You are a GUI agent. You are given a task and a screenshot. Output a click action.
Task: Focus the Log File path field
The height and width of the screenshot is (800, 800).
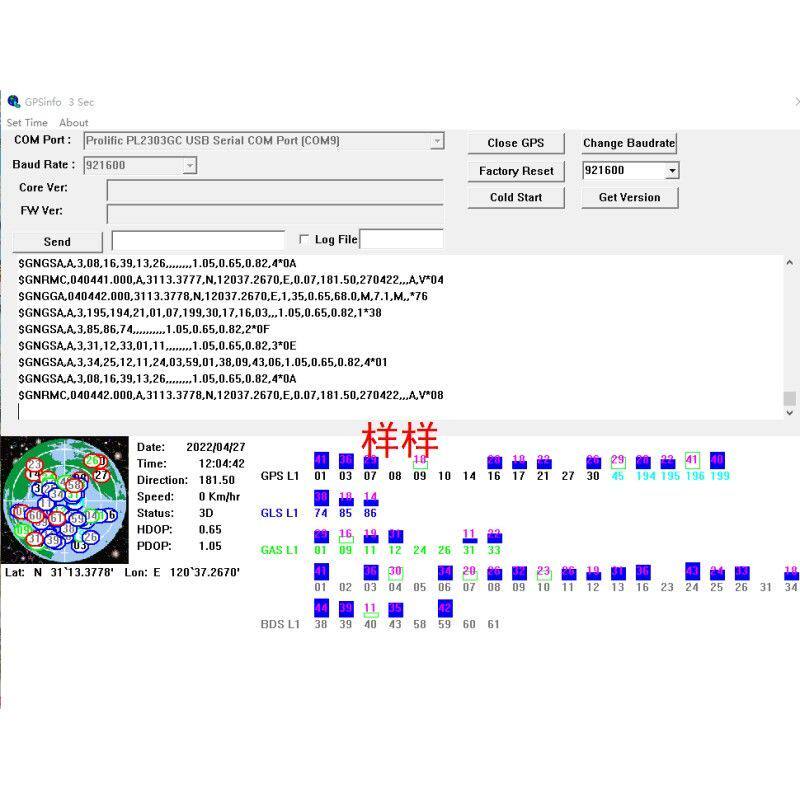tap(402, 239)
